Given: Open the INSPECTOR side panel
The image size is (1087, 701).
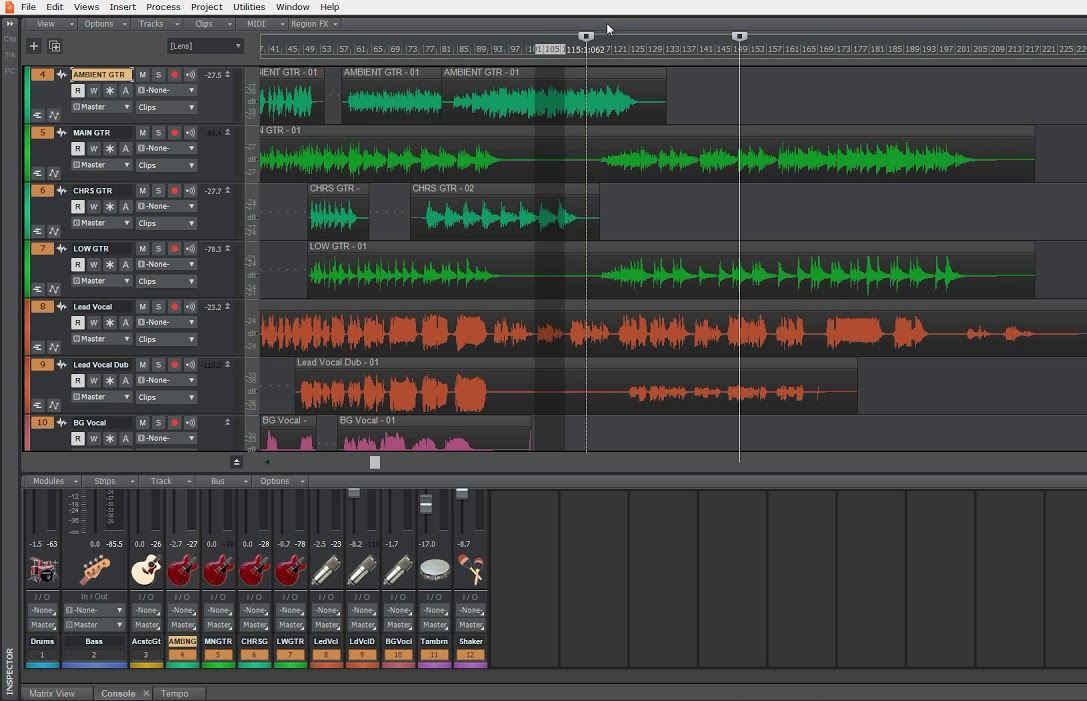Looking at the screenshot, I should [10, 670].
